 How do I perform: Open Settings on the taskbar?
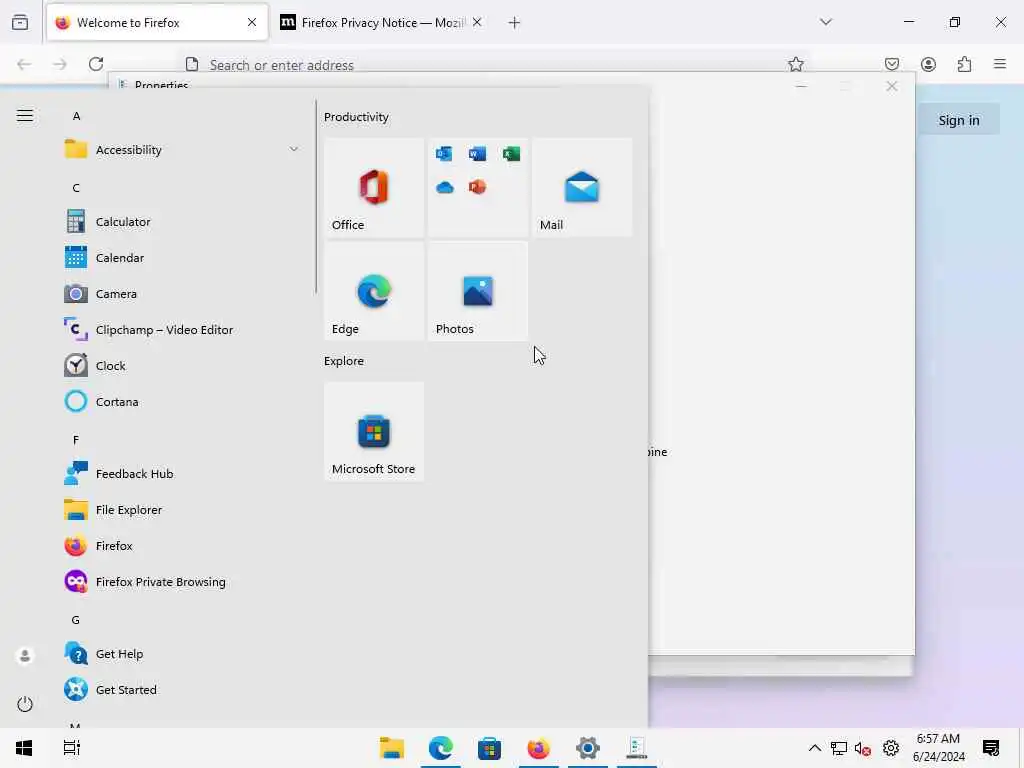coord(587,748)
